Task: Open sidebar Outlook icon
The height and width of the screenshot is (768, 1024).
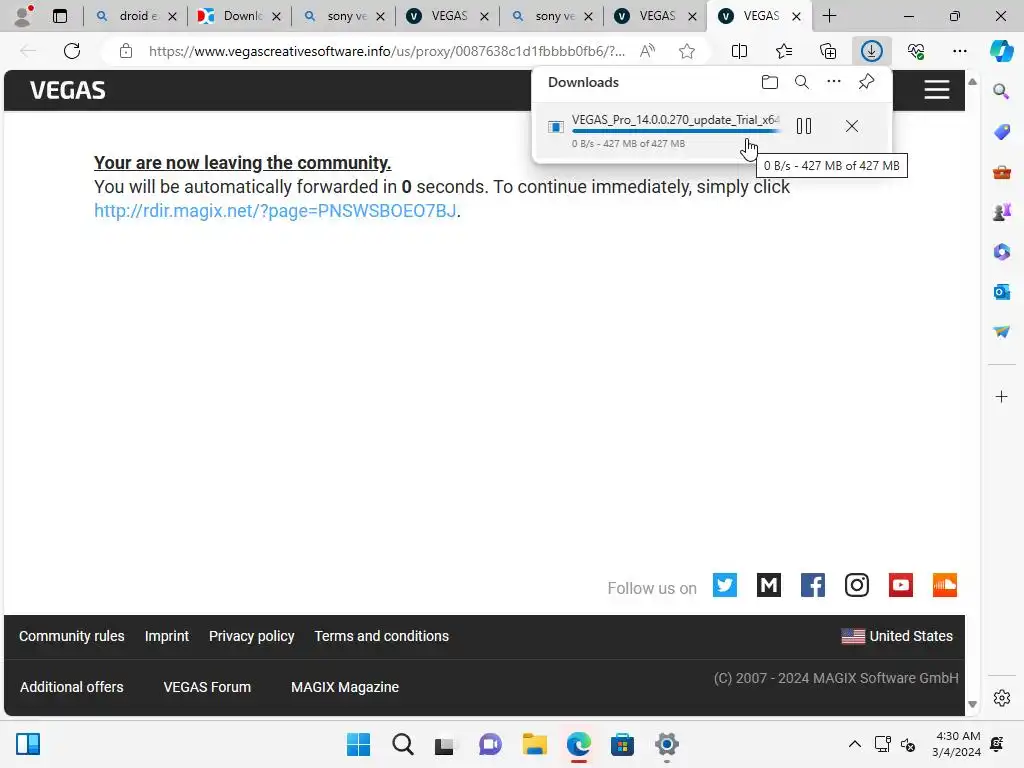Action: (1001, 292)
